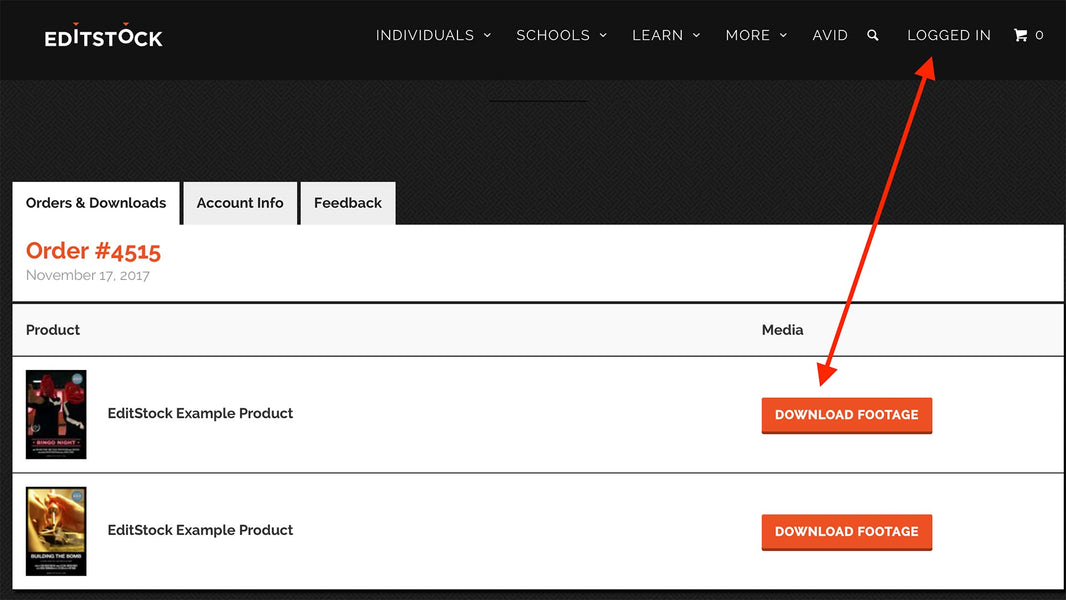This screenshot has width=1066, height=600.
Task: Click the Order #4515 heading
Action: point(93,251)
